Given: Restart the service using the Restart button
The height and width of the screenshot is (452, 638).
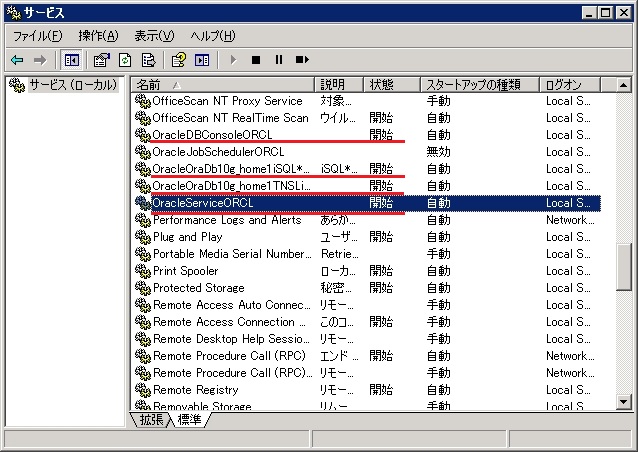Looking at the screenshot, I should click(302, 60).
